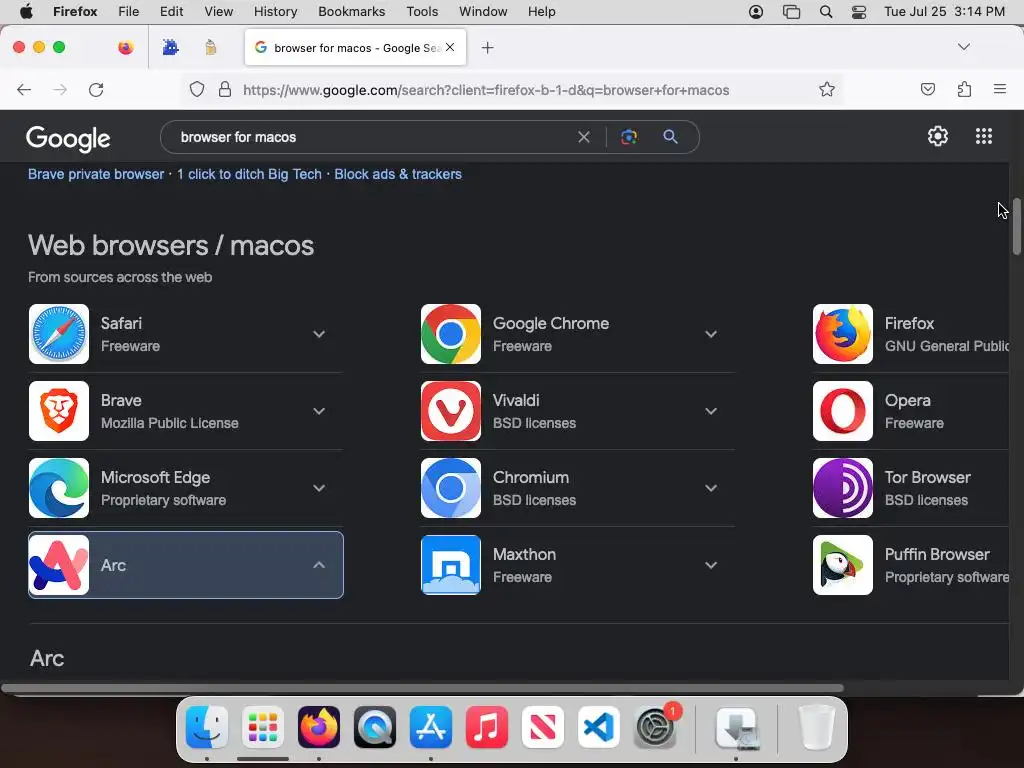
Task: Open the Tools menu
Action: [422, 12]
